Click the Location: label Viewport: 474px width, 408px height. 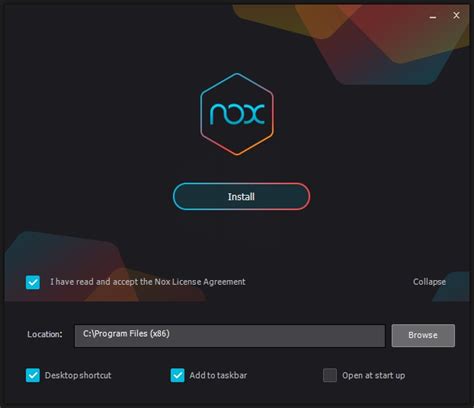click(x=45, y=334)
